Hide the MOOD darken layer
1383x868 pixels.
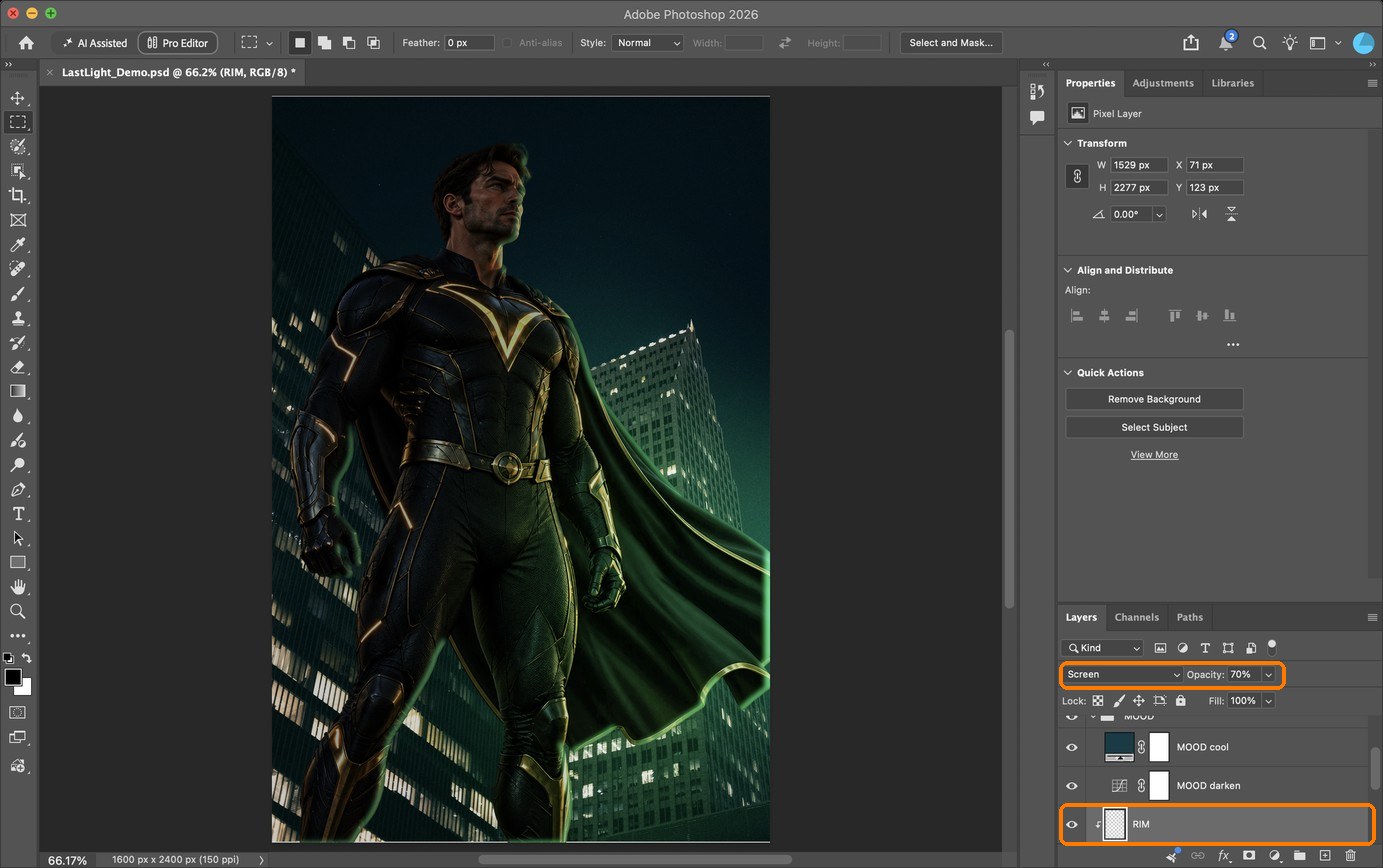pyautogui.click(x=1072, y=785)
